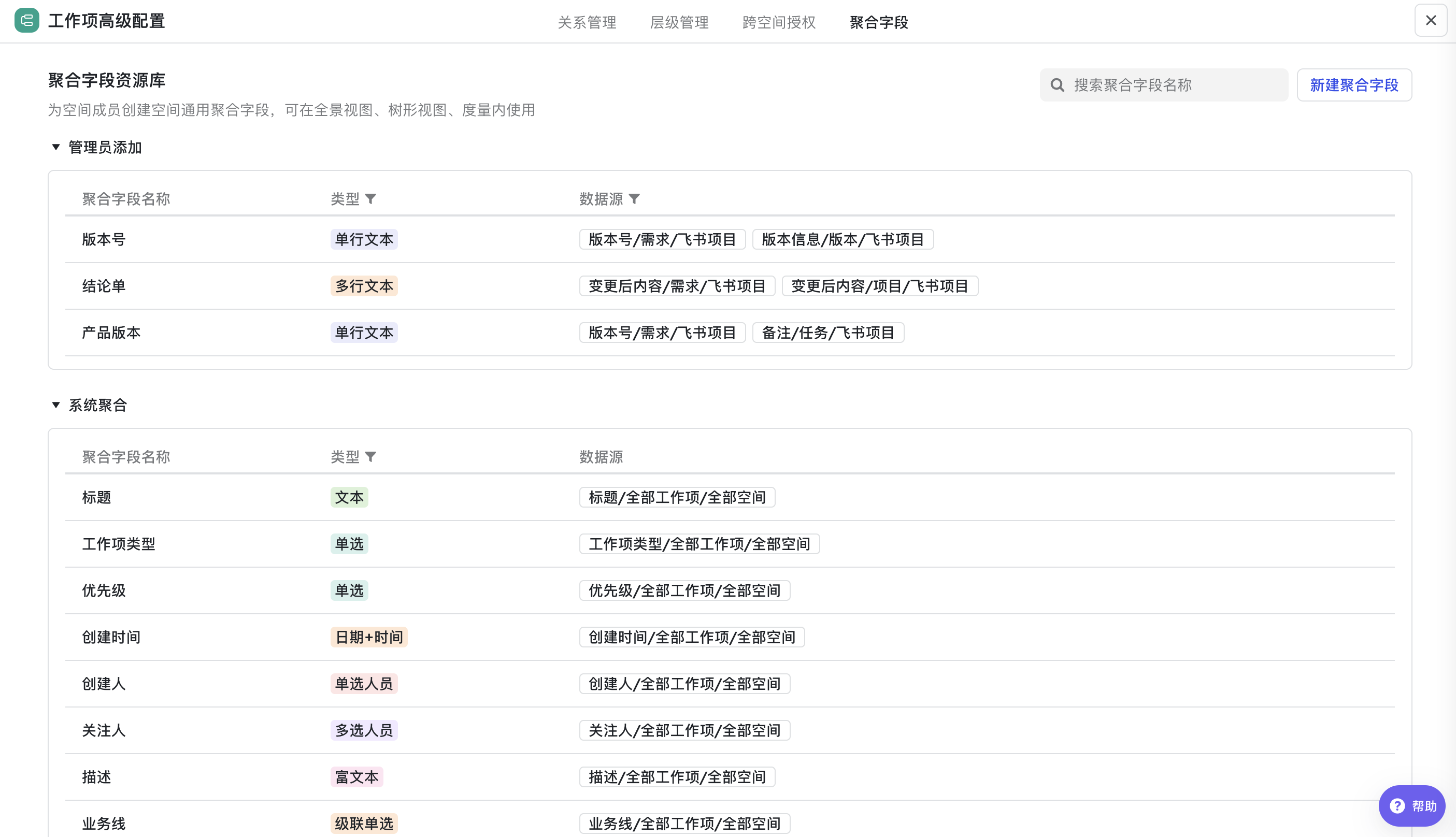
Task: Click the 文本 type tag for 标题
Action: pos(350,497)
